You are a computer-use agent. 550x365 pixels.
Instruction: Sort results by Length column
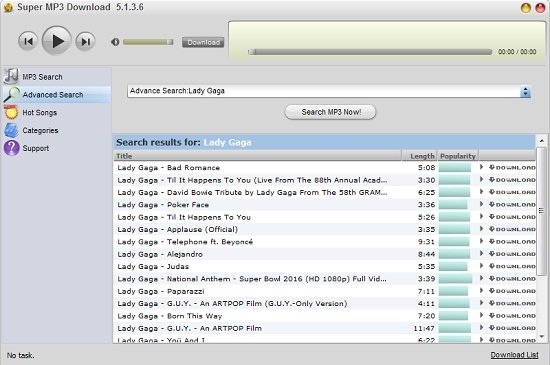(420, 156)
